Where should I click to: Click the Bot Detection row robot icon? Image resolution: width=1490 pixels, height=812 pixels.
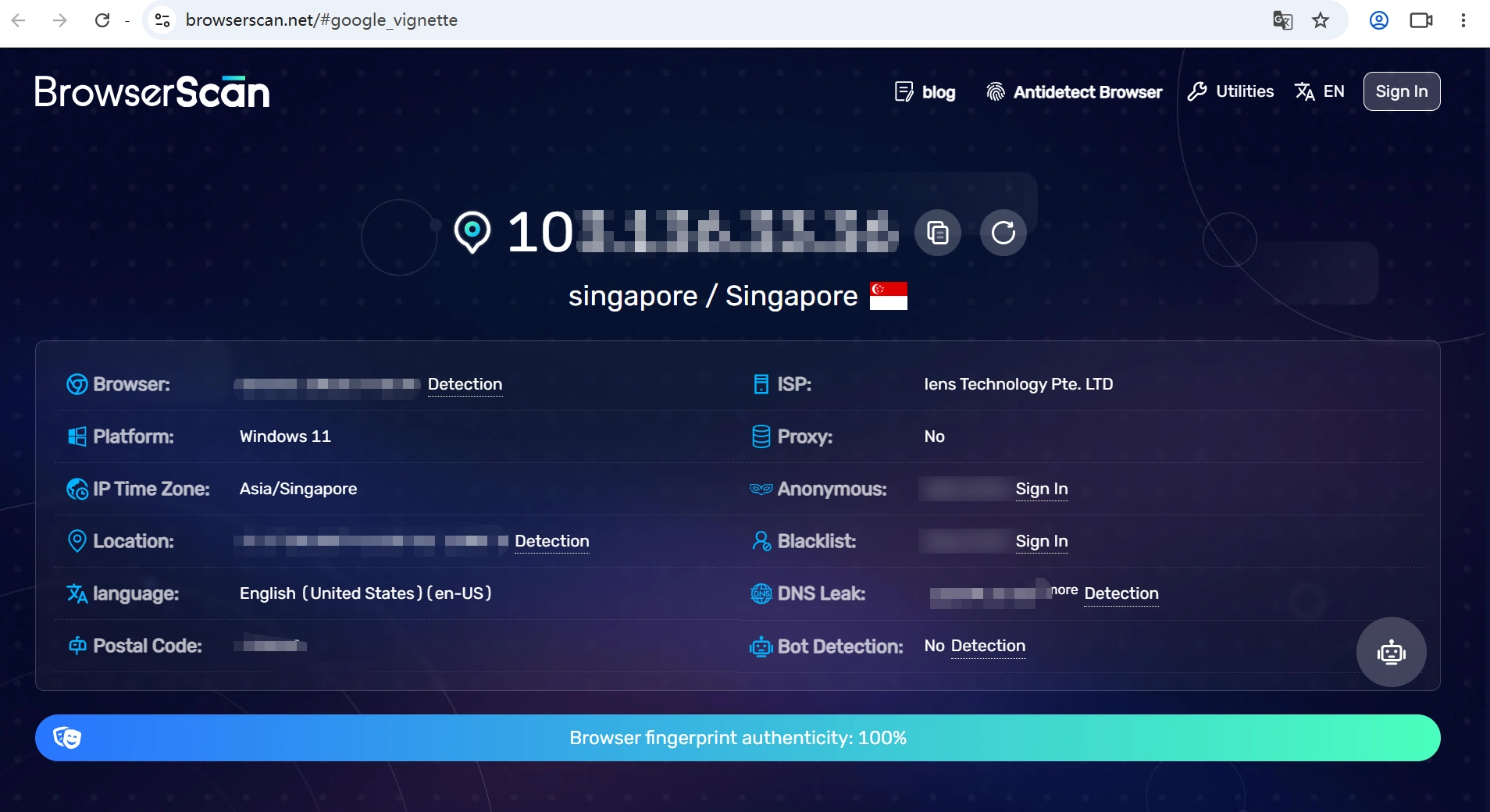(x=761, y=646)
